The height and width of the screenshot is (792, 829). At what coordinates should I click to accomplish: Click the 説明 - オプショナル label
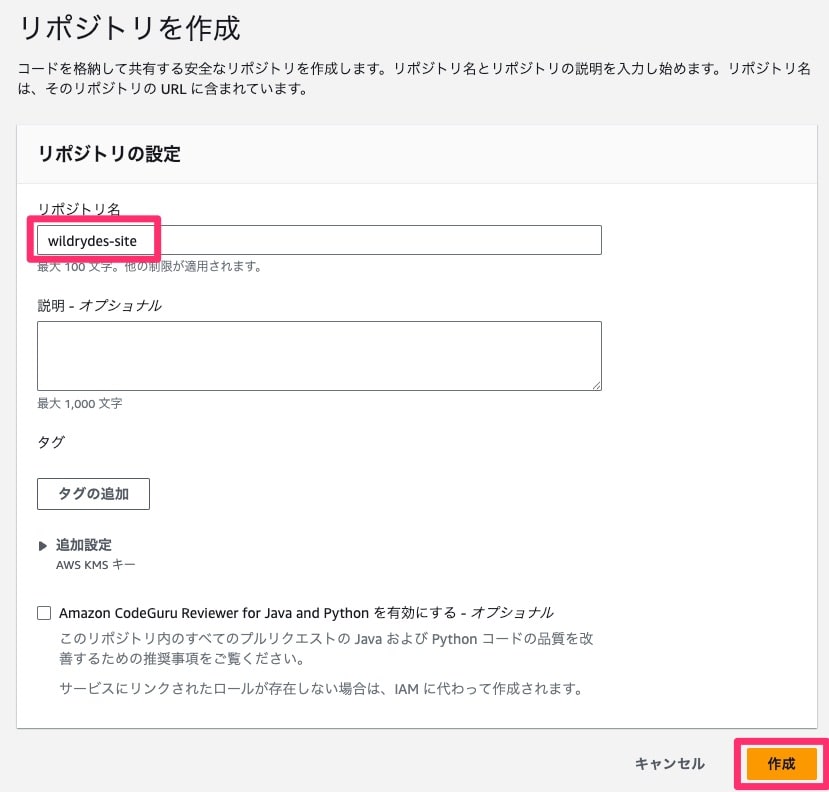point(99,305)
